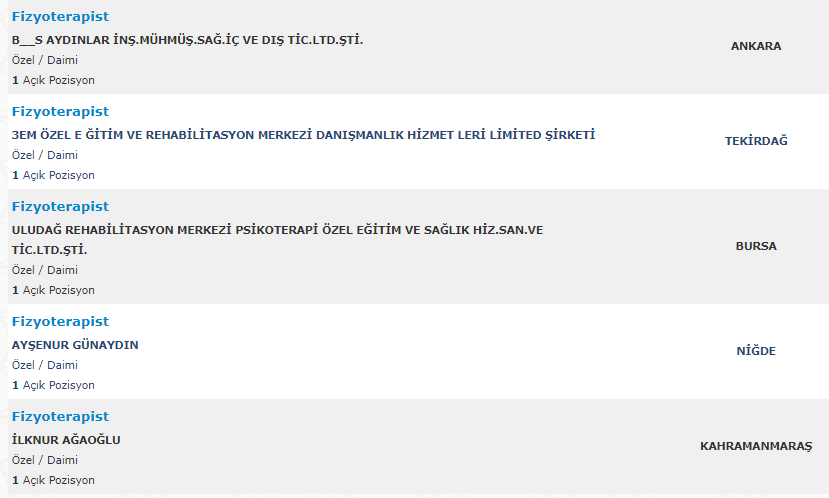Select the BURSA location label
The width and height of the screenshot is (829, 498).
point(756,246)
